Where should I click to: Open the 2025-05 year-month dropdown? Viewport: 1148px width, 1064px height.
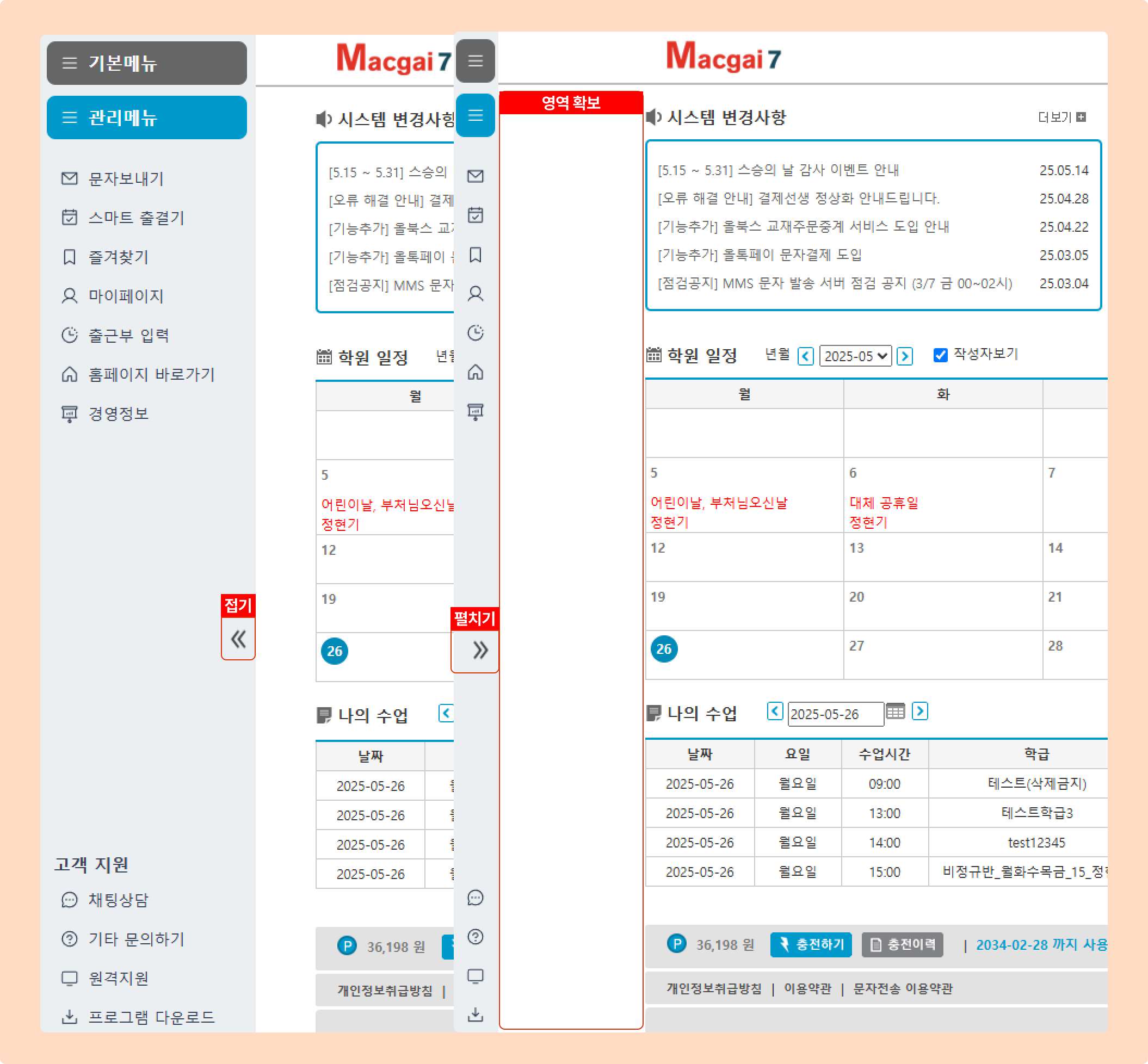click(855, 356)
